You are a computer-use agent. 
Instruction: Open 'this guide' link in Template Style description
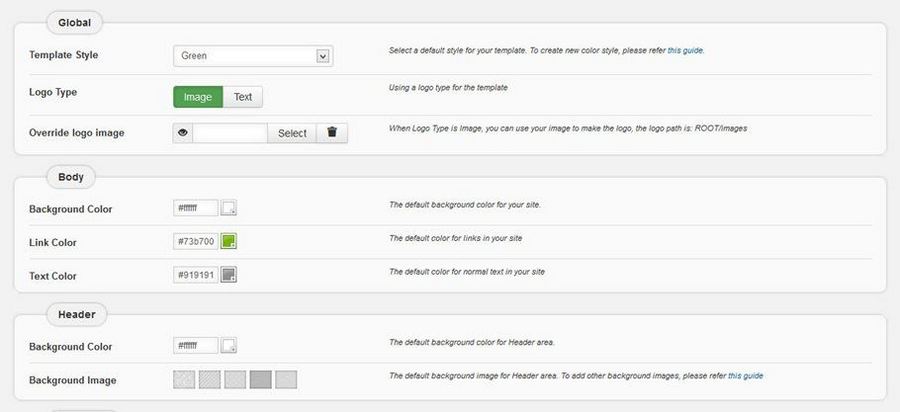pos(686,50)
